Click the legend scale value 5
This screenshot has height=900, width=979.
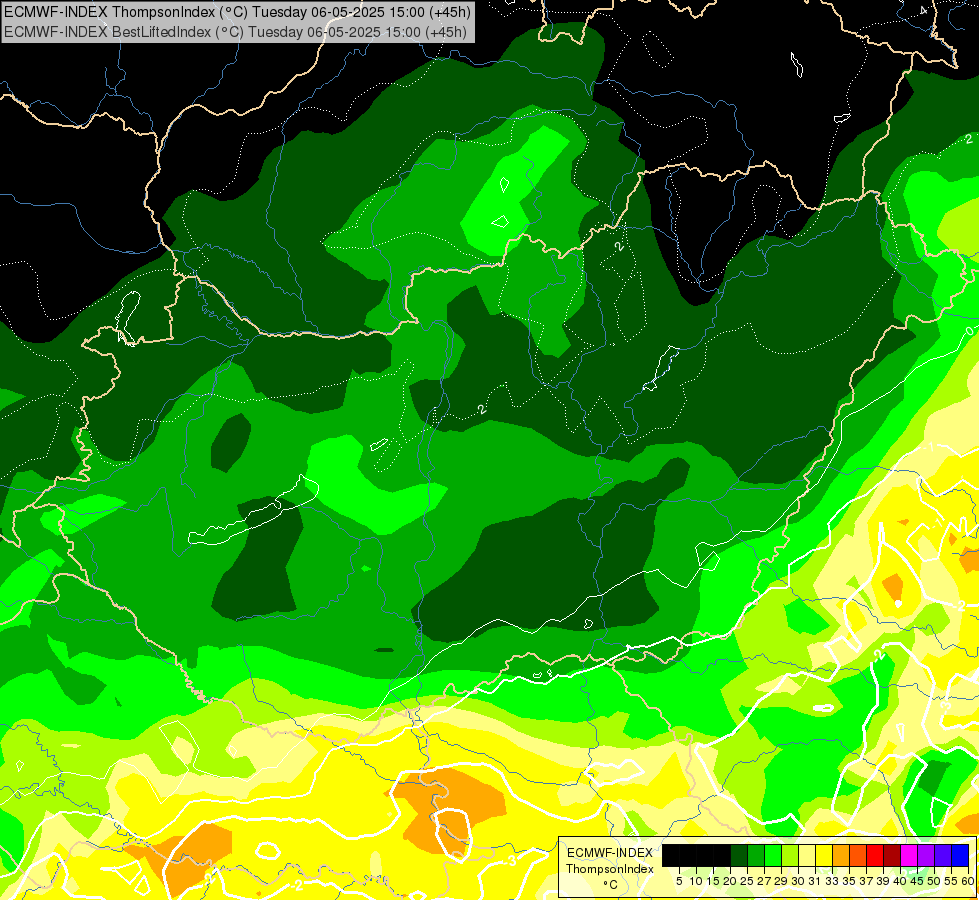point(679,881)
